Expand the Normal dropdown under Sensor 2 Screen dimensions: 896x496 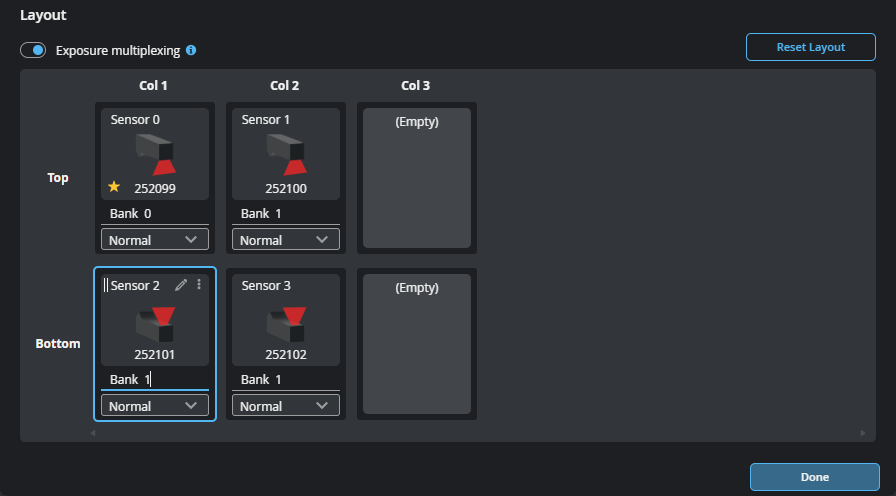[x=155, y=406]
